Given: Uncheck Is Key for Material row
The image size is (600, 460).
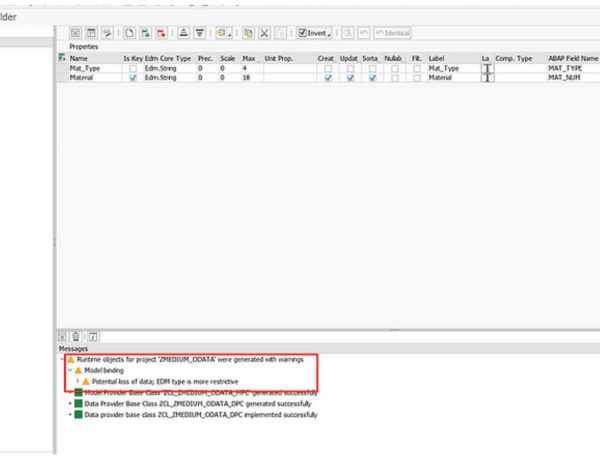Looking at the screenshot, I should 133,78.
